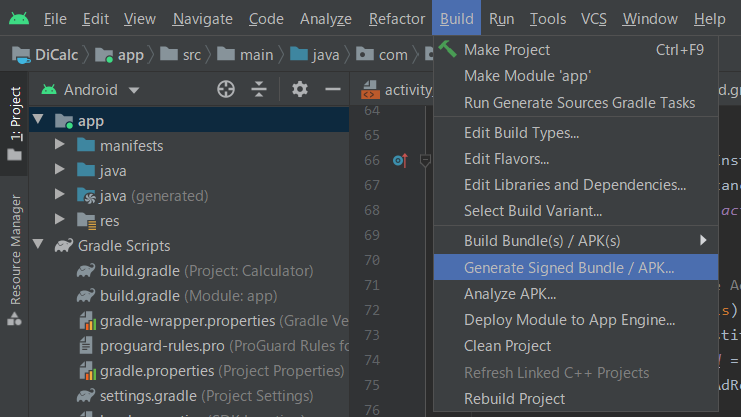Expand the java folder arrow
Viewport: 741px width, 417px height.
coord(60,169)
